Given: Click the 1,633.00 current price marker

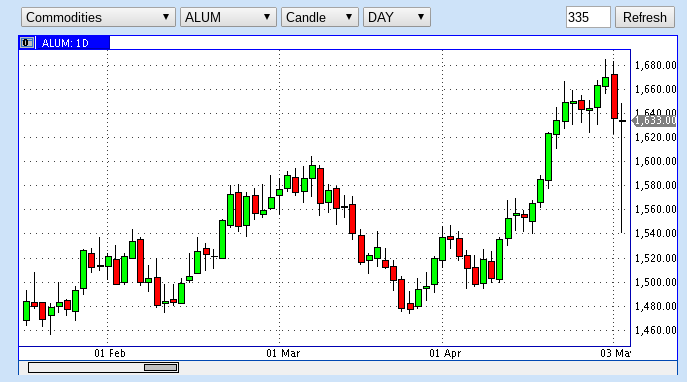Looking at the screenshot, I should [x=655, y=120].
